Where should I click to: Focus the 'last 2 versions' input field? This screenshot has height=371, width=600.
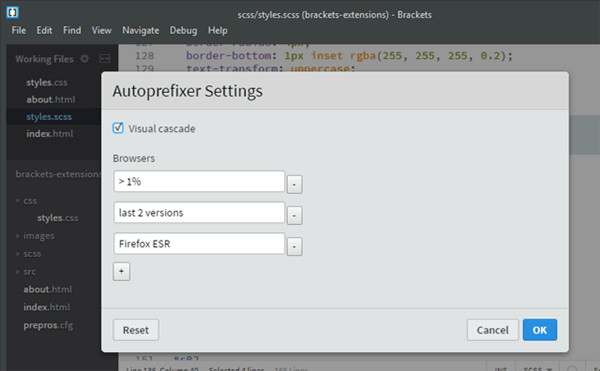coord(199,212)
